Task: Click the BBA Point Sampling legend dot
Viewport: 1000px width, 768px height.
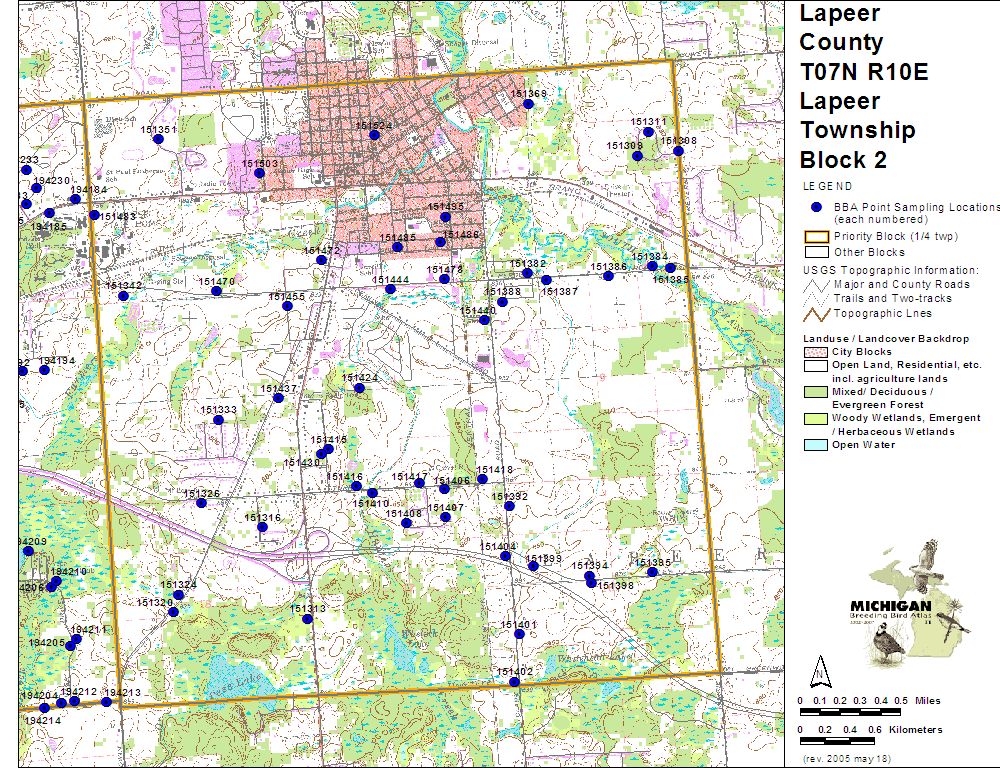Action: point(816,206)
